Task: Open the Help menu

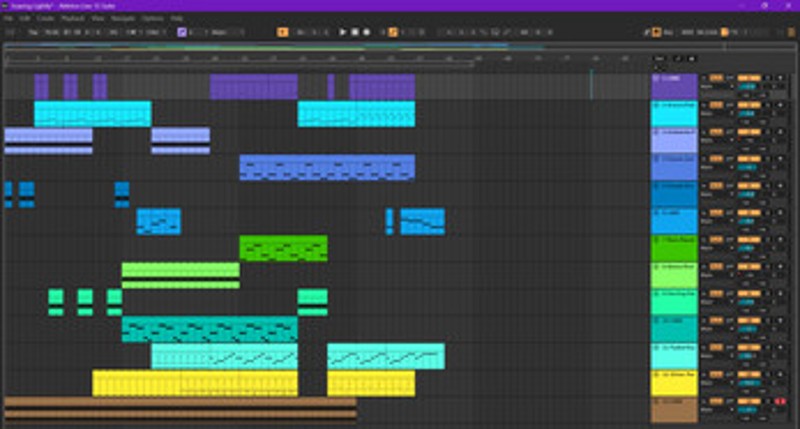Action: point(177,18)
